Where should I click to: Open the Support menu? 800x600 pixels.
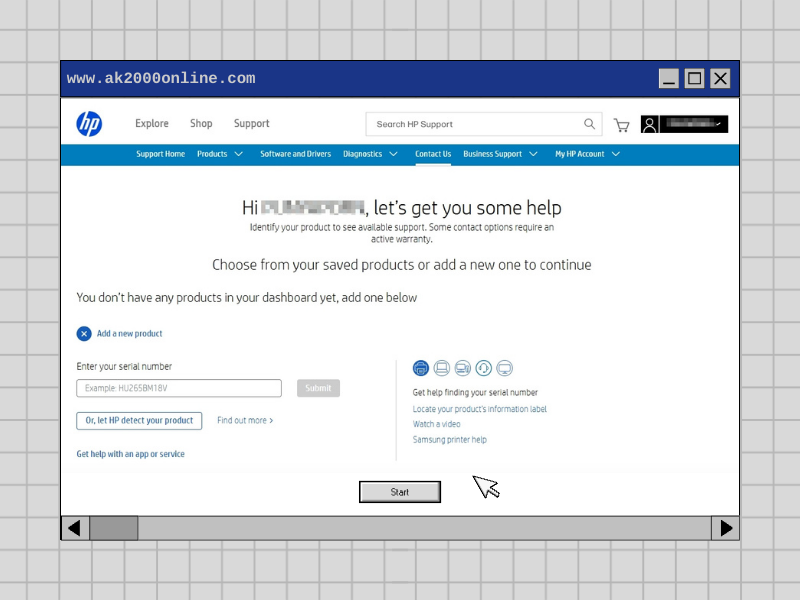[x=252, y=123]
